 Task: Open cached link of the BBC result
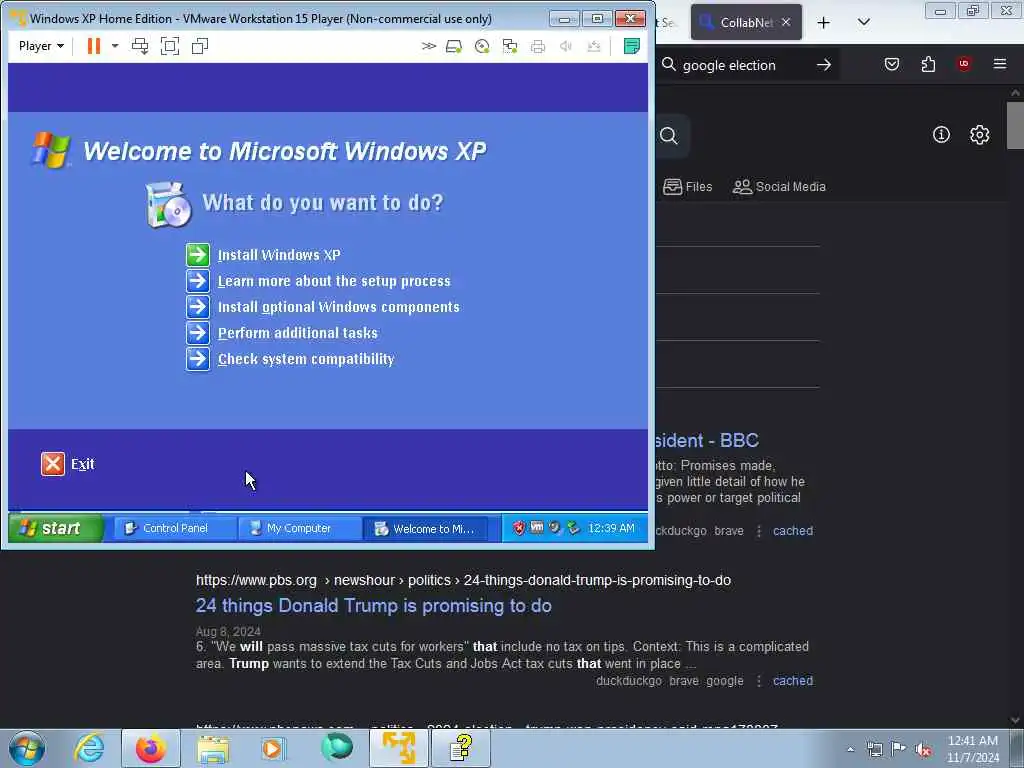coord(793,531)
